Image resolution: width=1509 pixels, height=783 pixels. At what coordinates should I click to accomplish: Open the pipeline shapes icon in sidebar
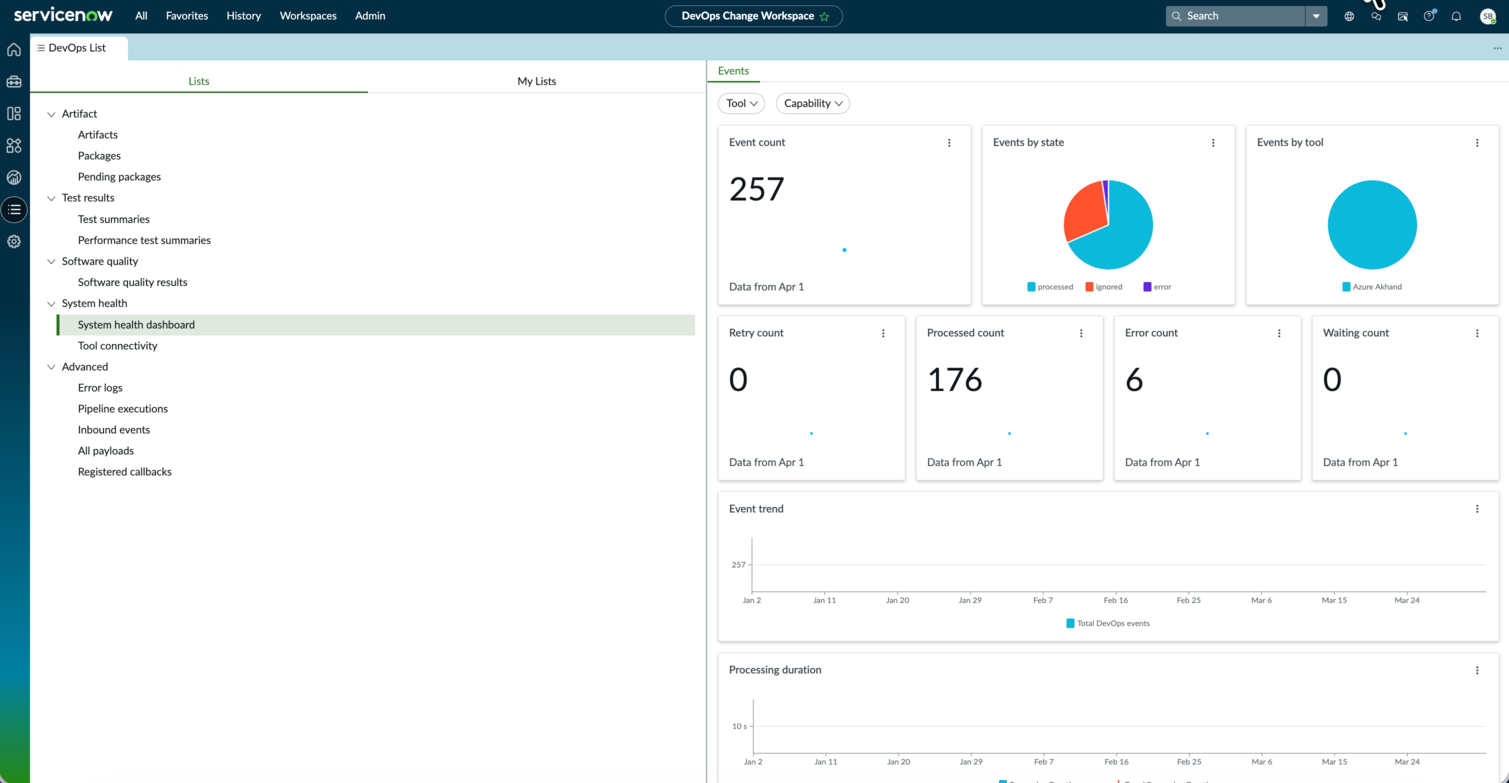coord(14,146)
